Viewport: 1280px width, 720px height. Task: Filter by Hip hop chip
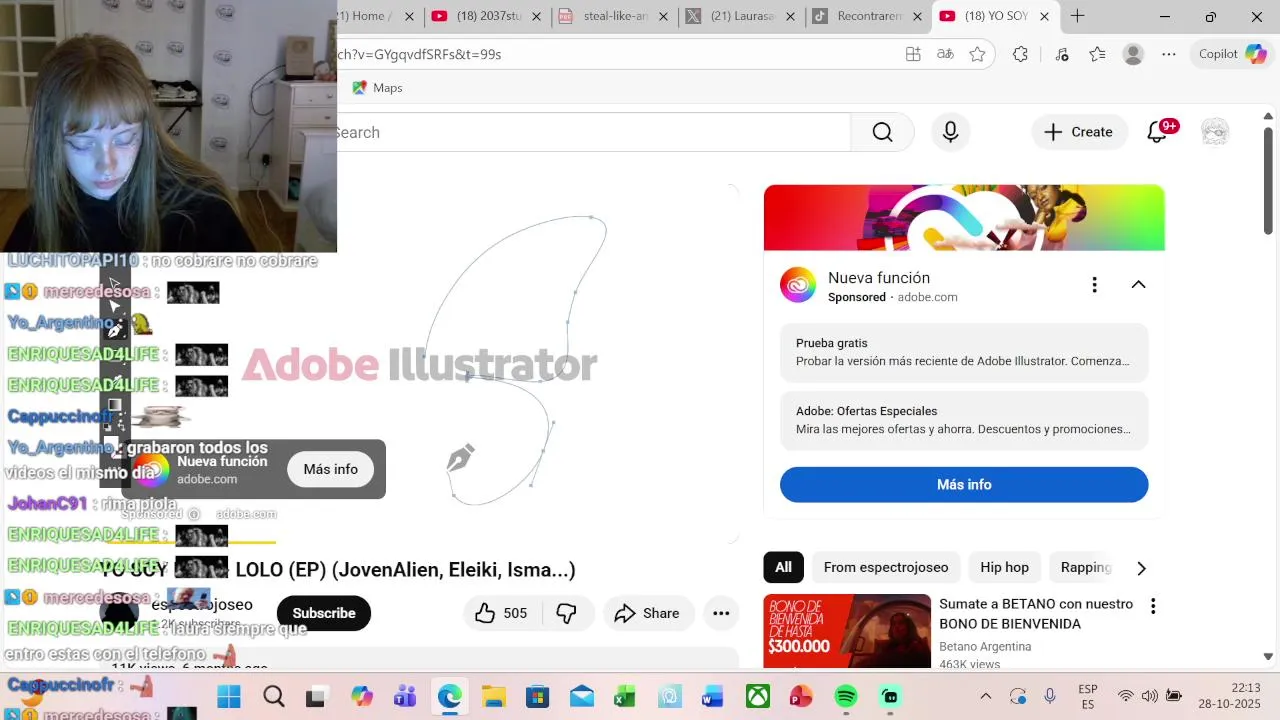click(1004, 567)
